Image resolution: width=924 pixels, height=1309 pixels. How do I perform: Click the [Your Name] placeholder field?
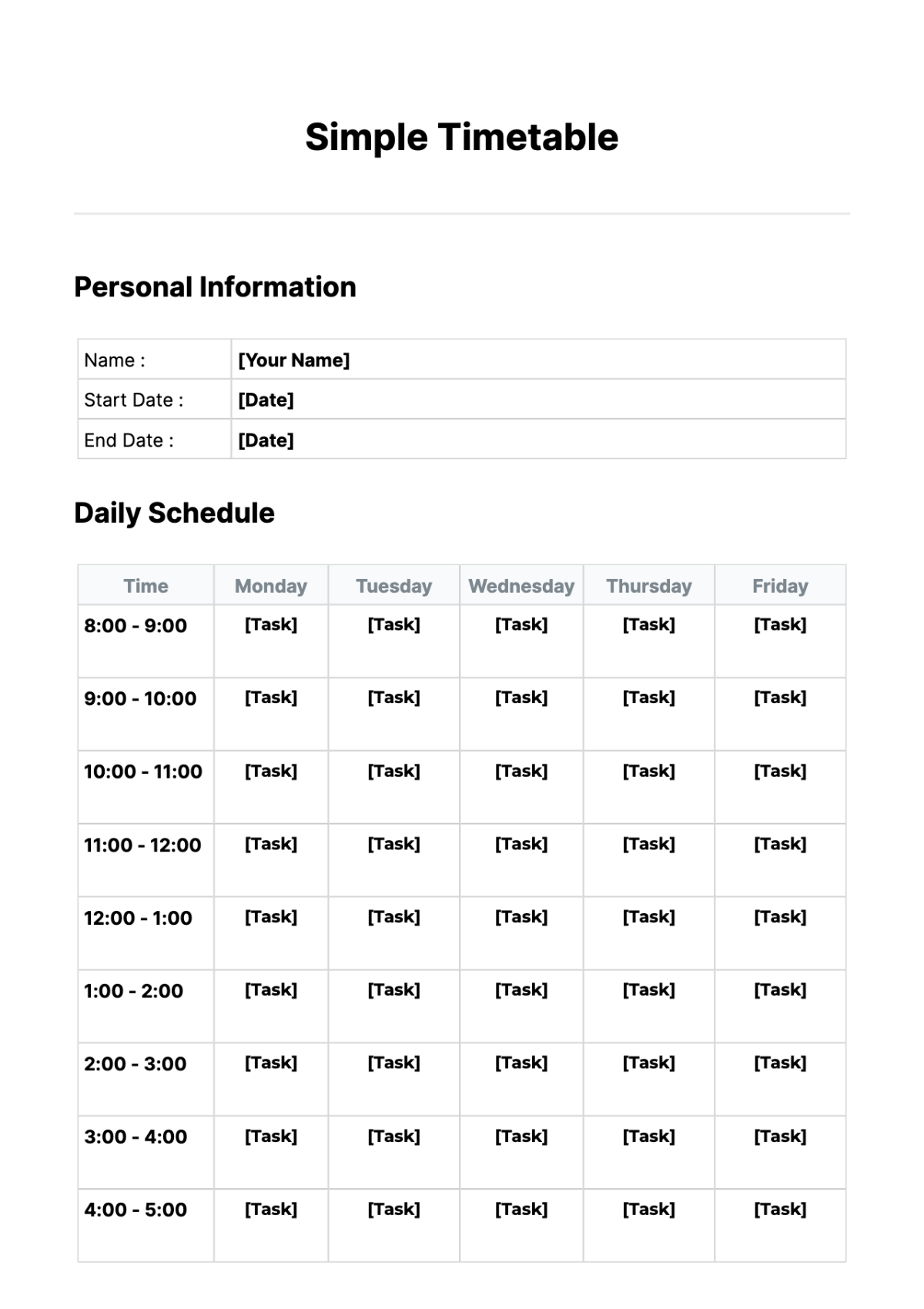point(293,360)
